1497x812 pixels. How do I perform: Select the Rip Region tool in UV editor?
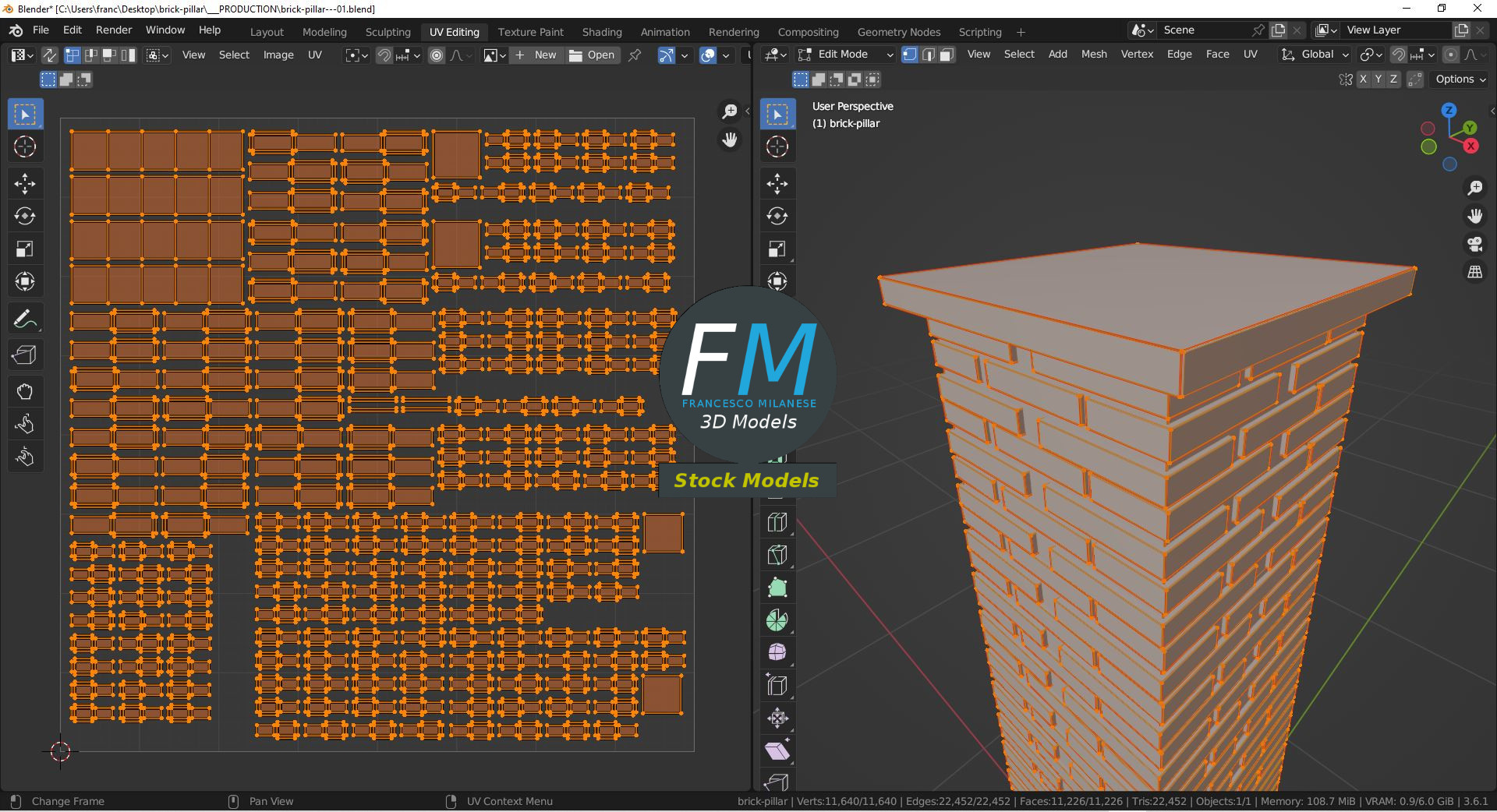[x=25, y=355]
